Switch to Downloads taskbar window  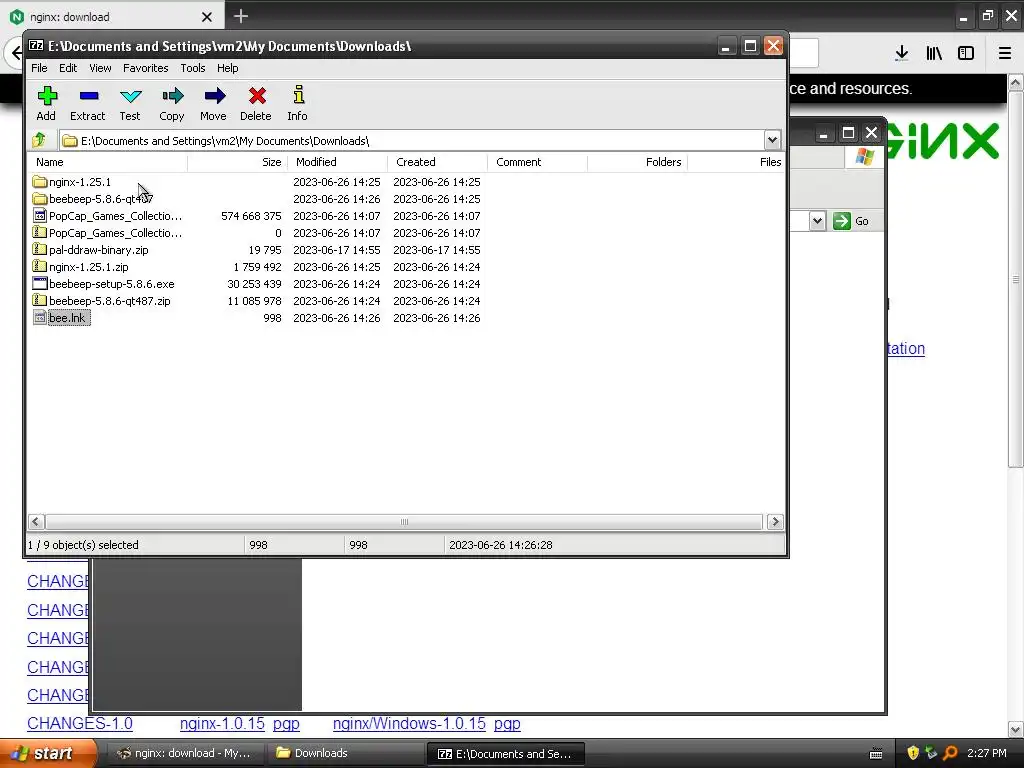(x=345, y=754)
